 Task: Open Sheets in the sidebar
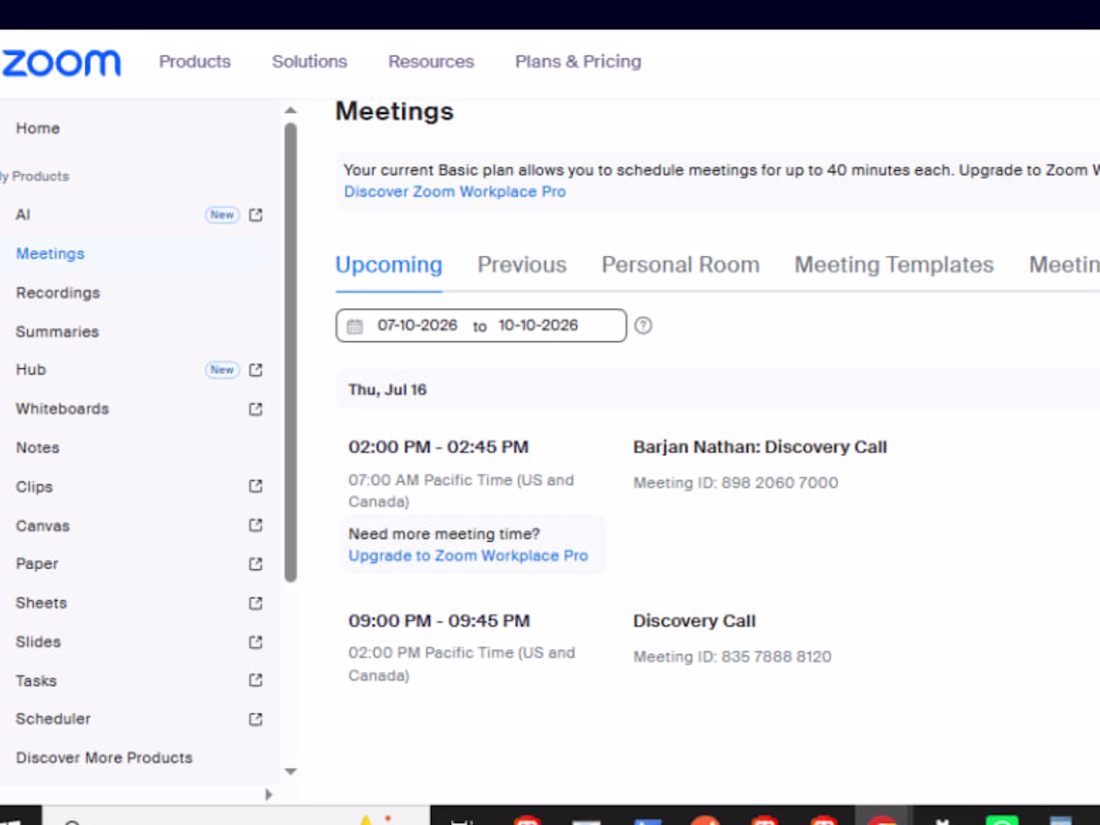[x=41, y=603]
